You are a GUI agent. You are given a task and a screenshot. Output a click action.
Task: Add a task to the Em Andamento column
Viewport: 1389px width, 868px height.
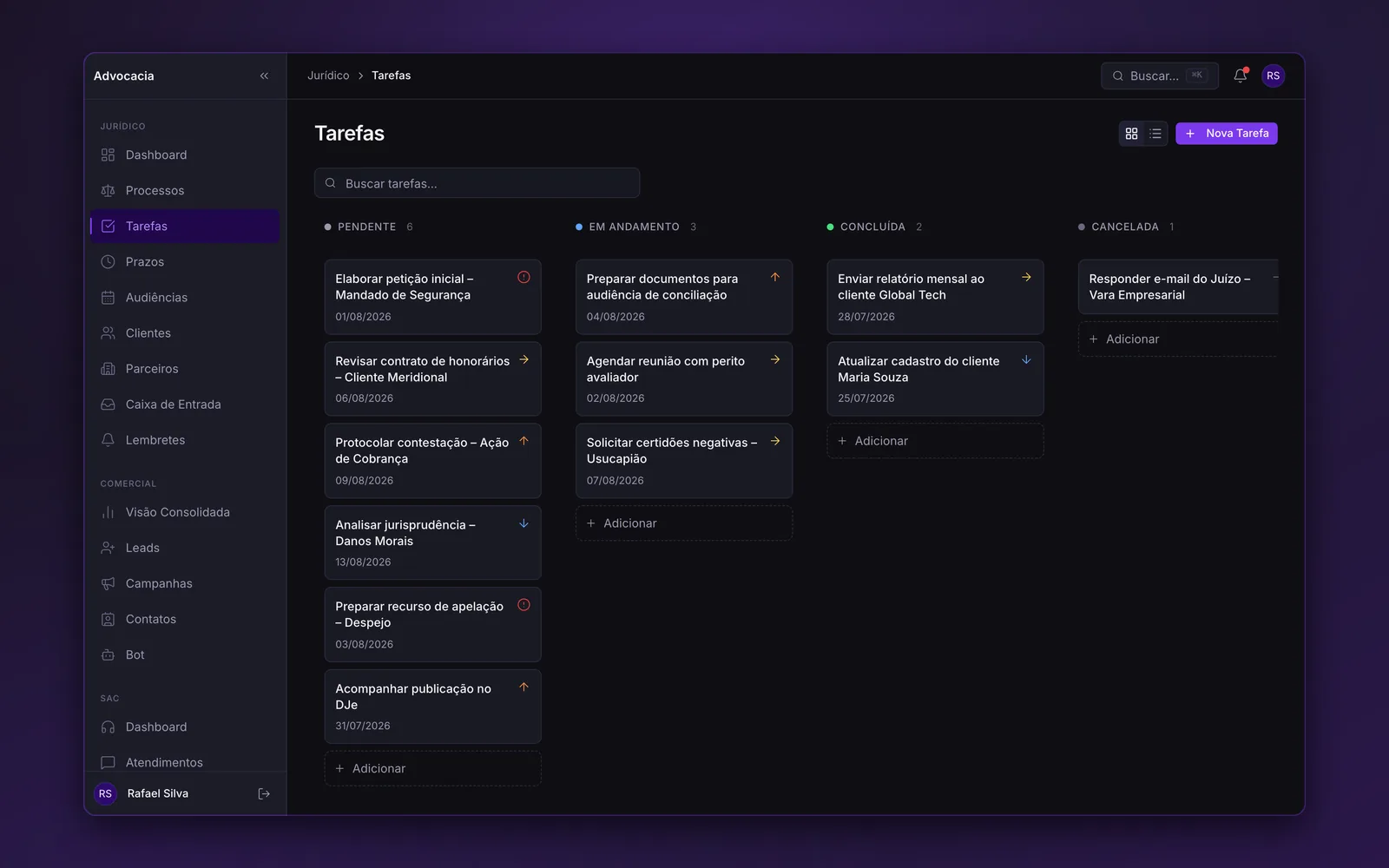coord(684,523)
